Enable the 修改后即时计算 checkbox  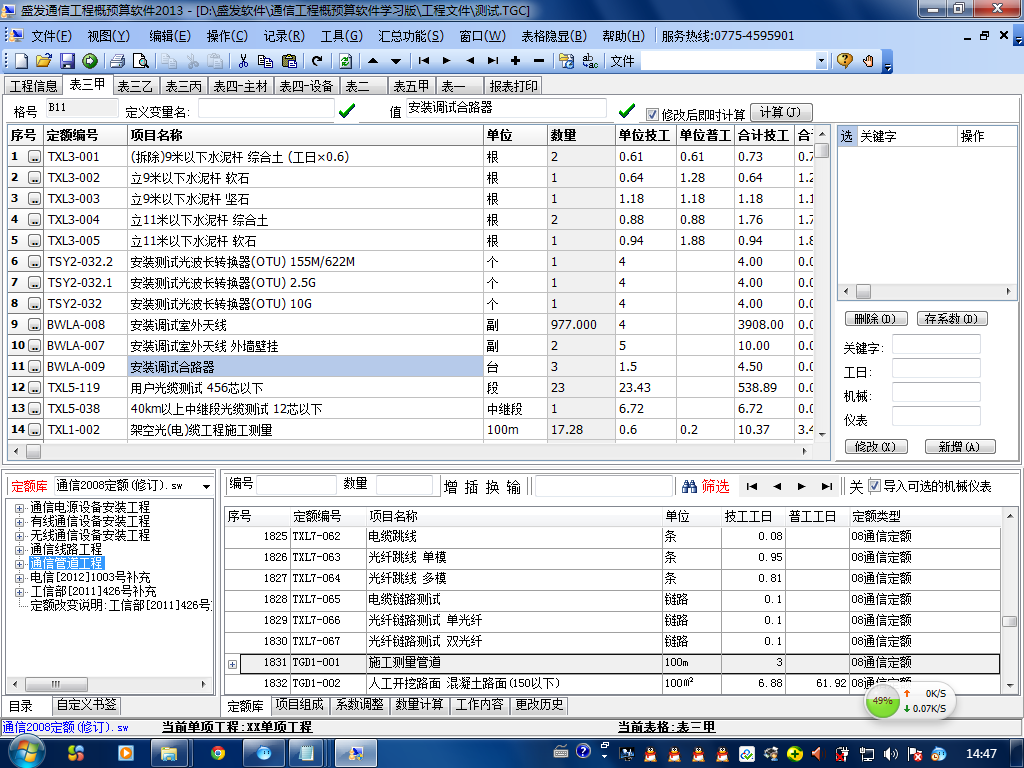coord(650,112)
